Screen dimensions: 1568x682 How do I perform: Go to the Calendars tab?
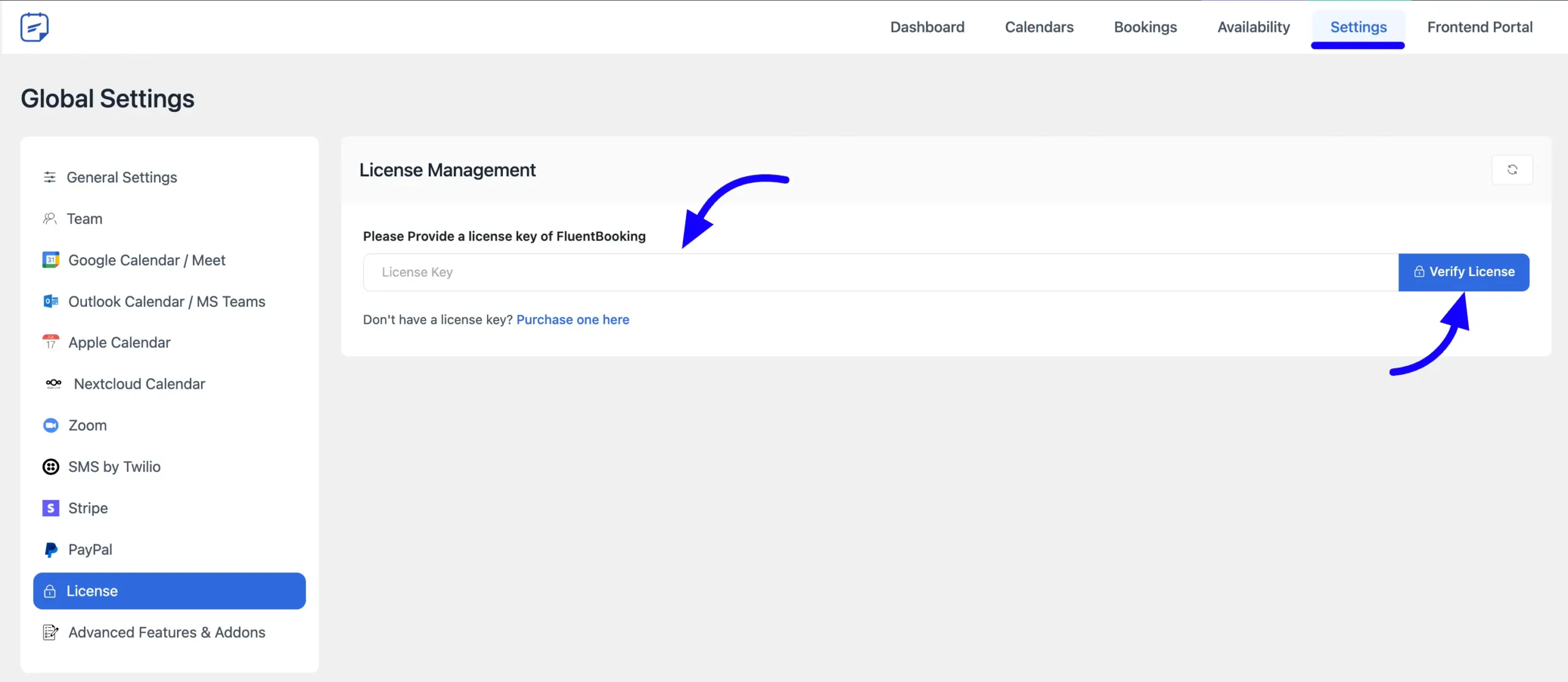click(1039, 27)
